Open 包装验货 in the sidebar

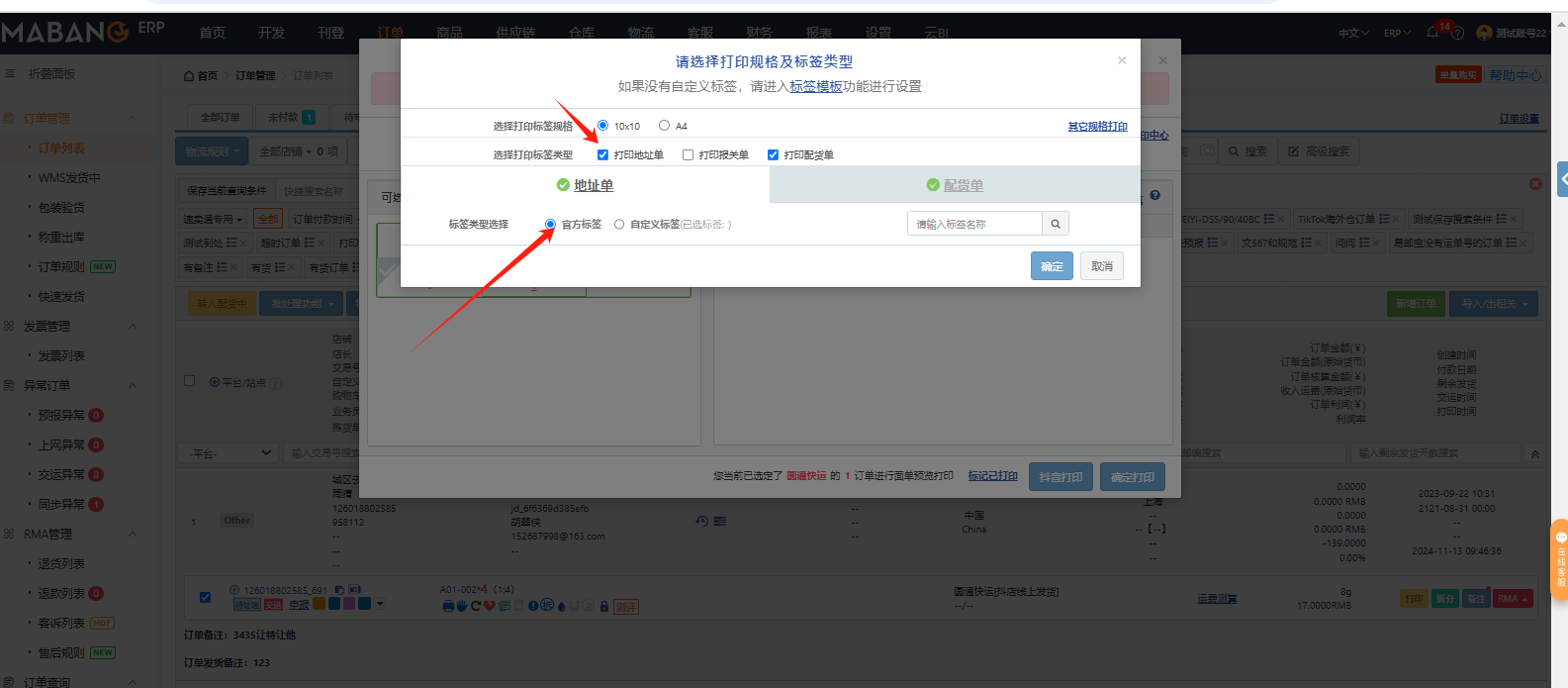[61, 208]
